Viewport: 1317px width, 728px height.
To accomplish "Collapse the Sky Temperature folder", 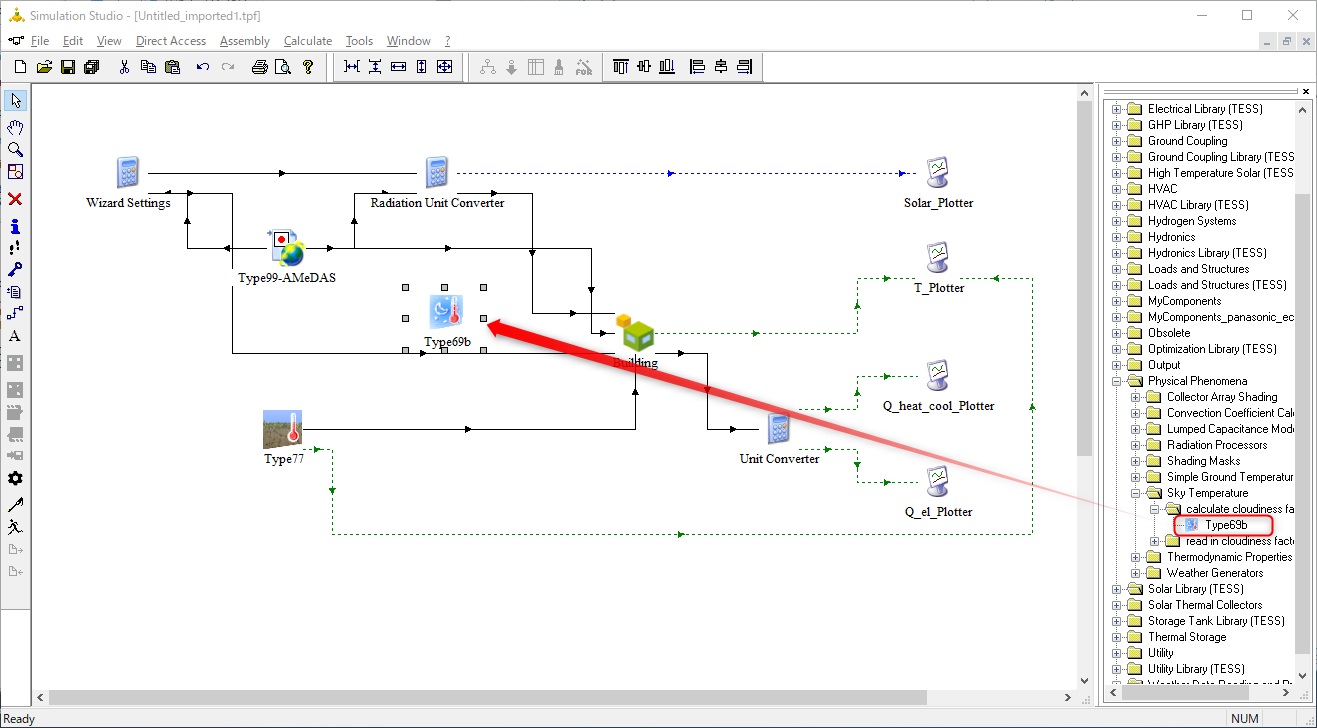I will coord(1136,493).
